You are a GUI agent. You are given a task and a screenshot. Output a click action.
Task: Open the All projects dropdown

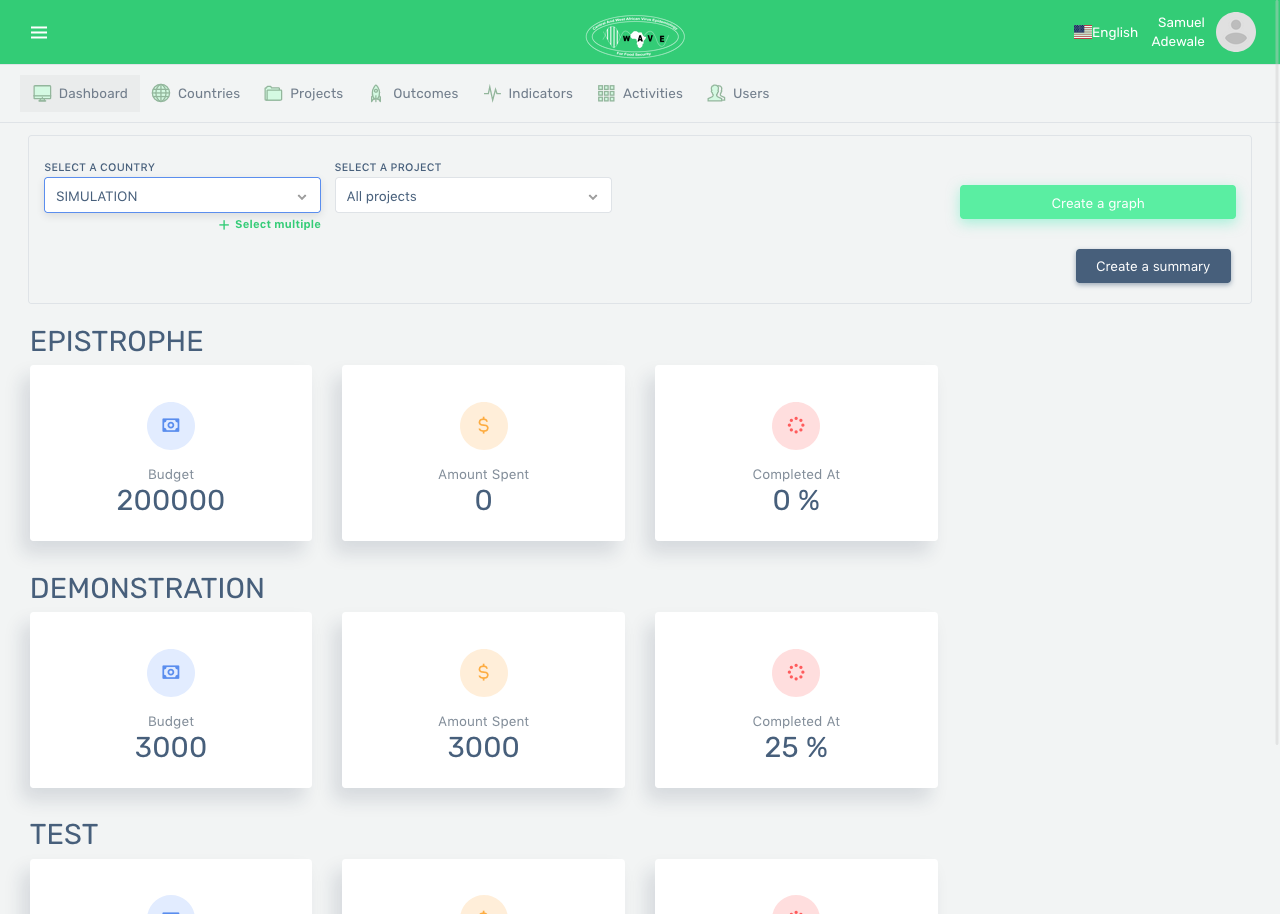click(473, 195)
